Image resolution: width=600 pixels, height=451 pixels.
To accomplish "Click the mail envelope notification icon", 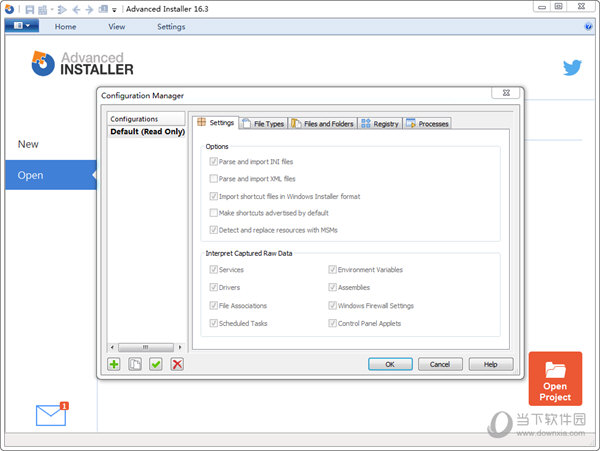I will coord(52,414).
